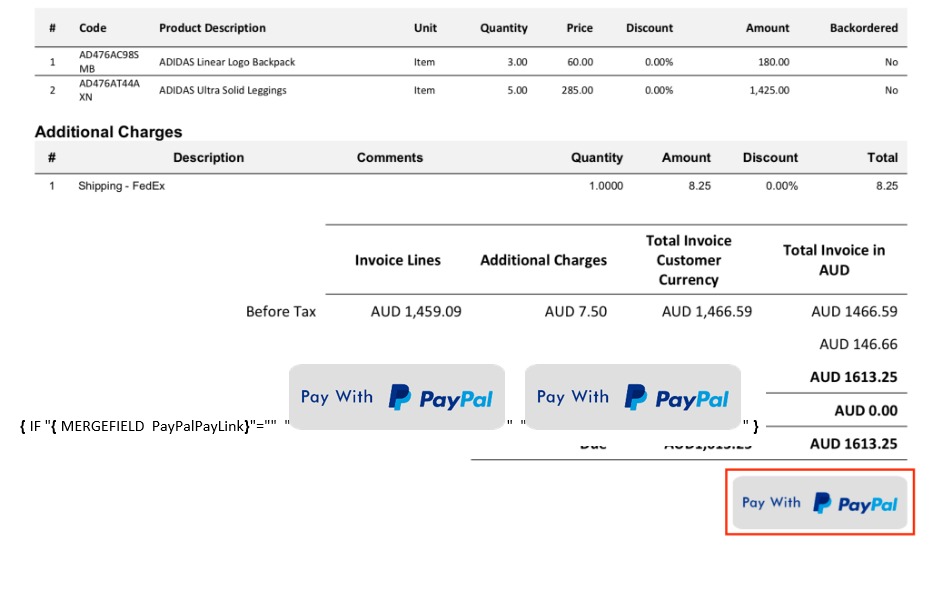
Task: Click the AUD 1,459.09 invoice lines amount
Action: click(x=416, y=311)
